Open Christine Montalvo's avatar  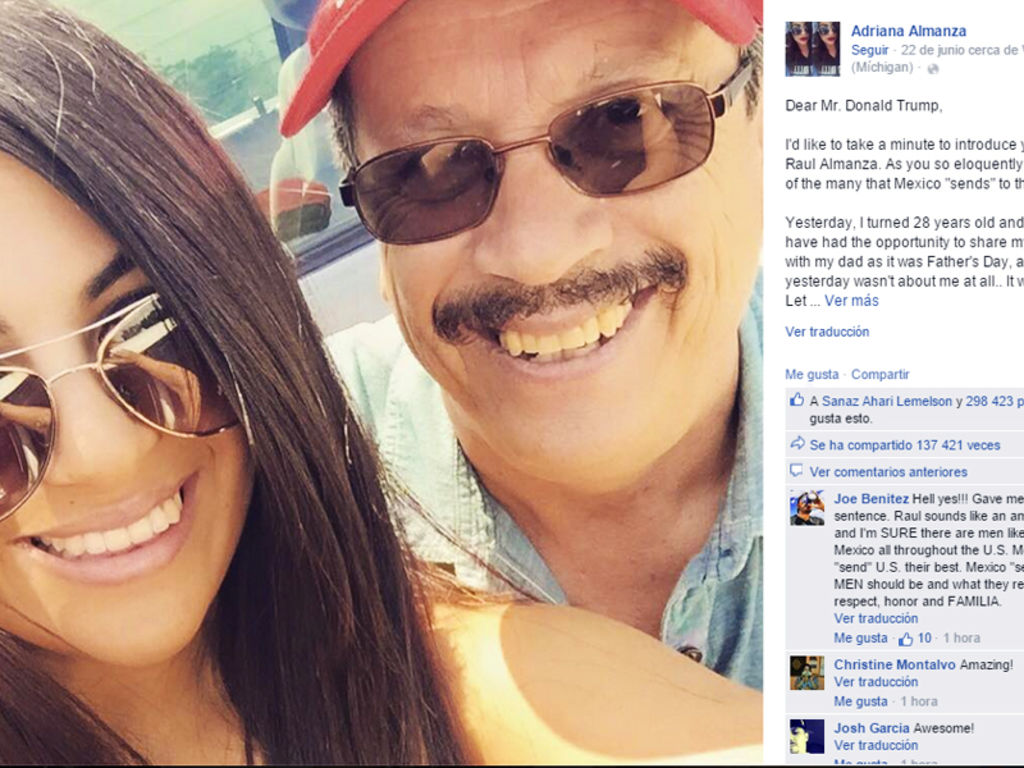[807, 673]
